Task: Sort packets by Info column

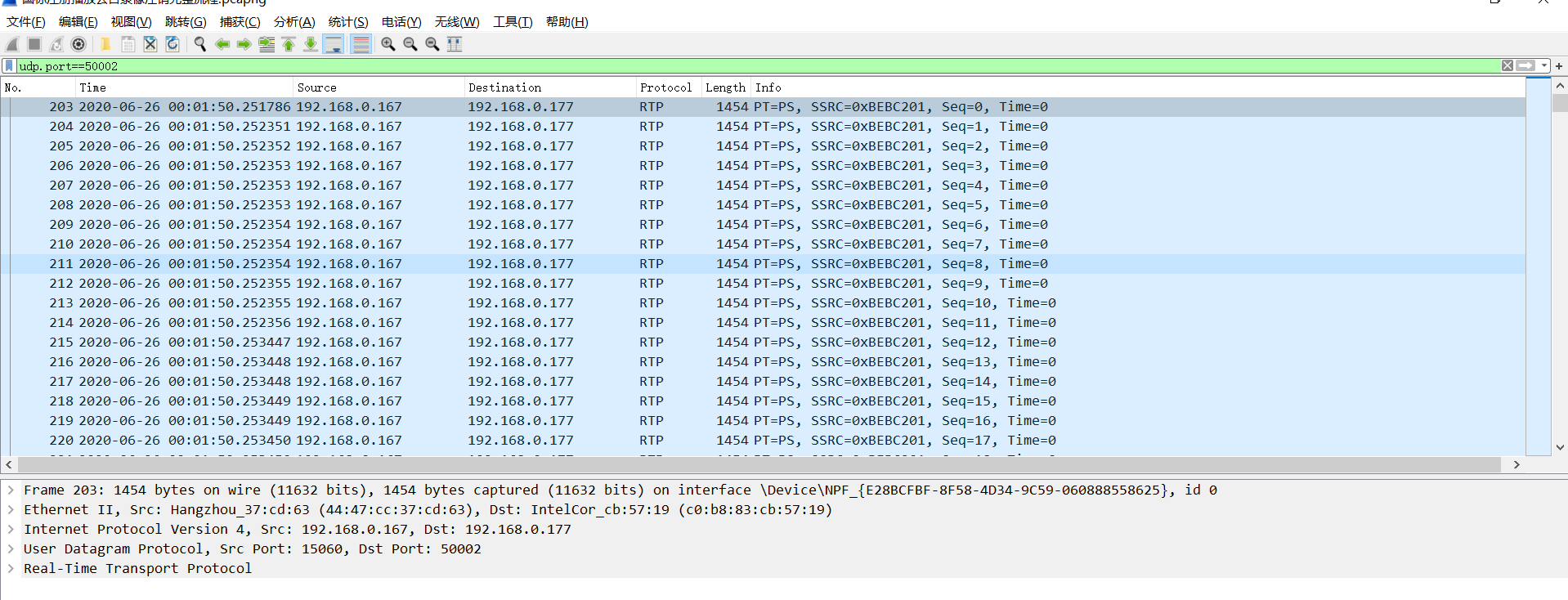Action: click(x=1138, y=87)
